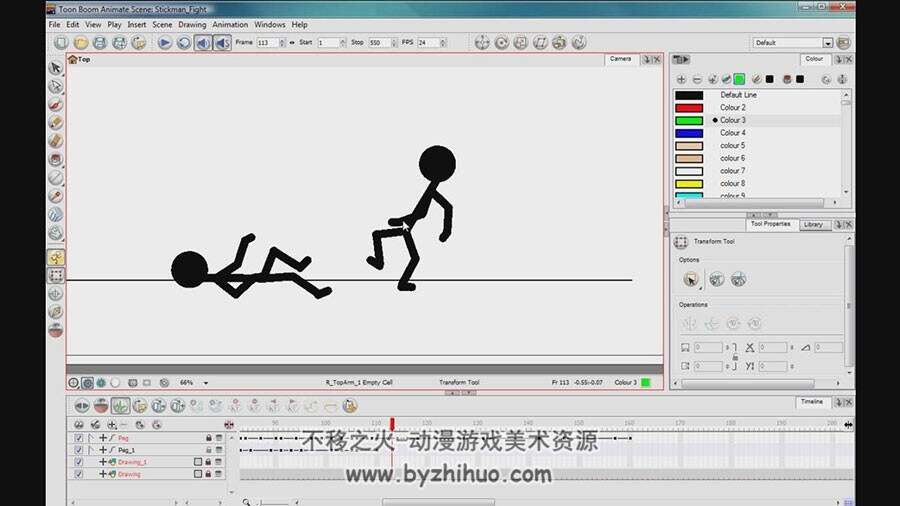The image size is (900, 506).
Task: Select the Pencil tool in sidebar
Action: click(x=56, y=123)
